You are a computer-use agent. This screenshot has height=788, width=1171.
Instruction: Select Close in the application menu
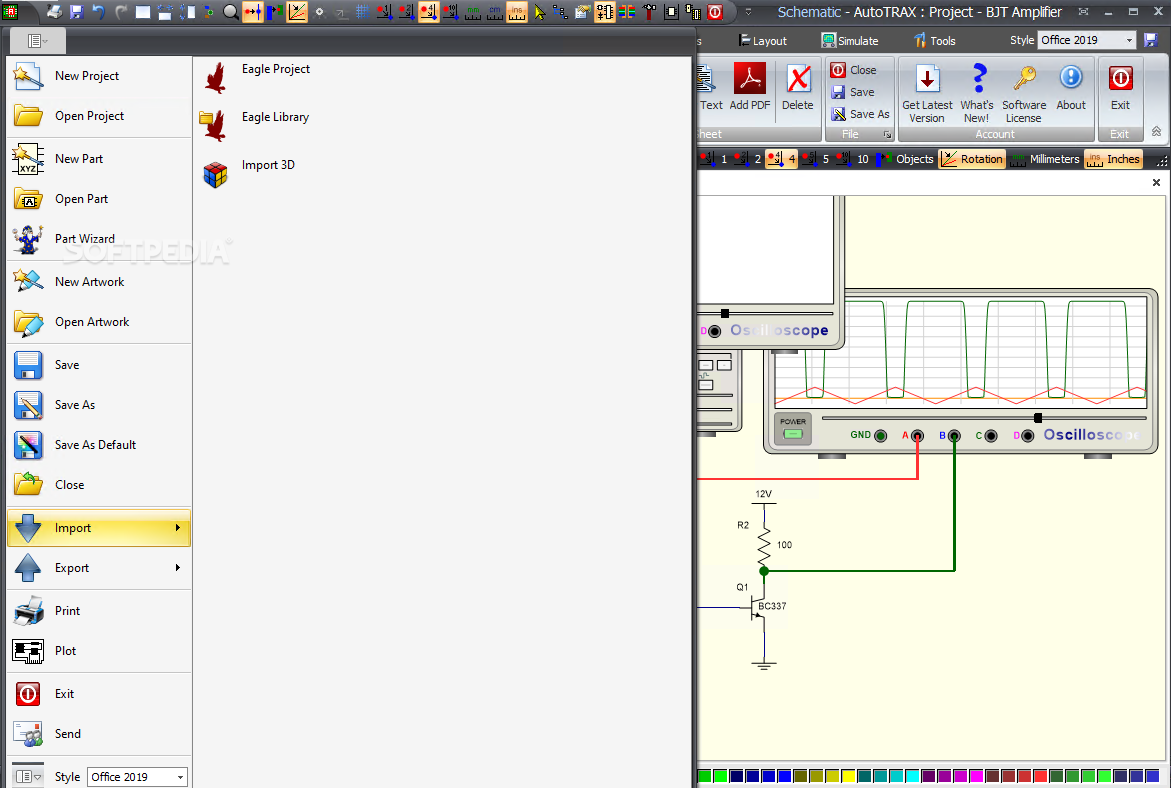coord(99,485)
